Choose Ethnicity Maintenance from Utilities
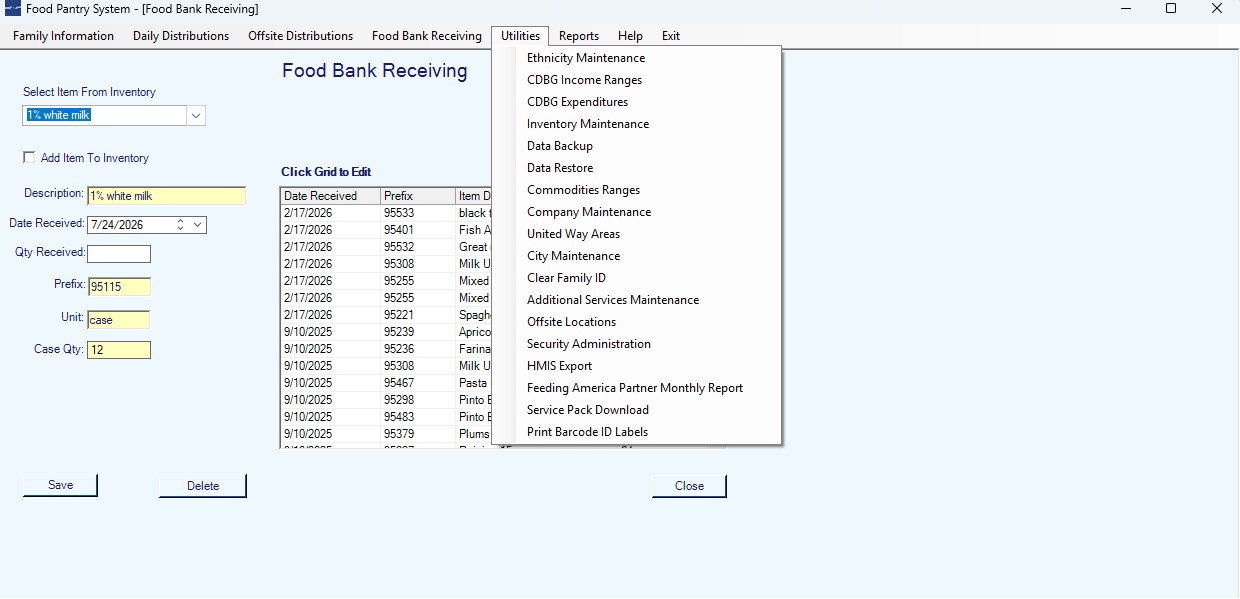1240x599 pixels. [x=637, y=58]
